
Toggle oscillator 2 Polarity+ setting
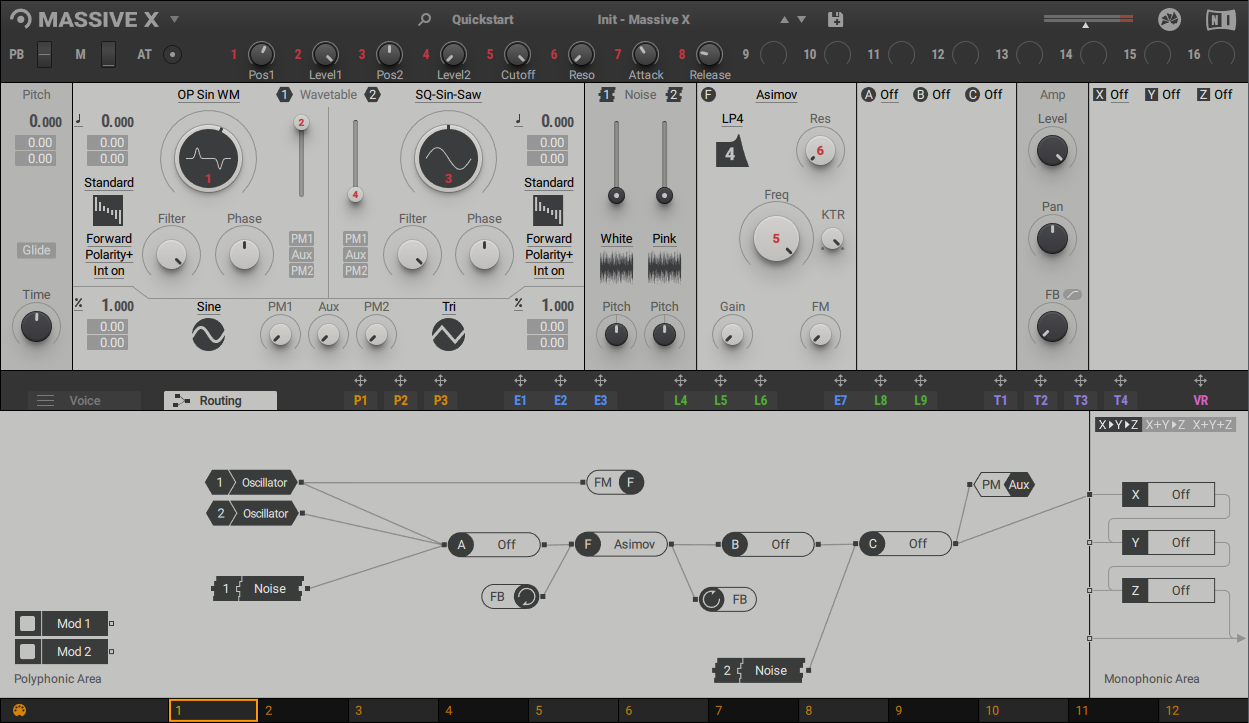[548, 254]
